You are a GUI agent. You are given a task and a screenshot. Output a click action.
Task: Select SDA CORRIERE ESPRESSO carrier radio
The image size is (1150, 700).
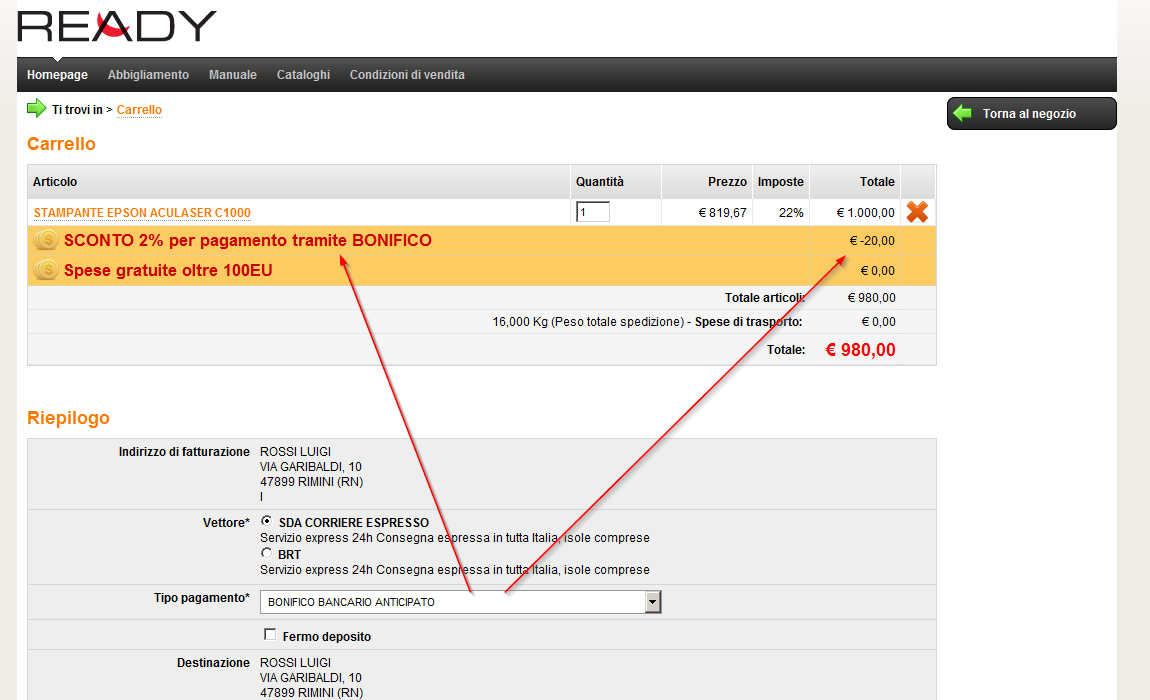point(266,521)
